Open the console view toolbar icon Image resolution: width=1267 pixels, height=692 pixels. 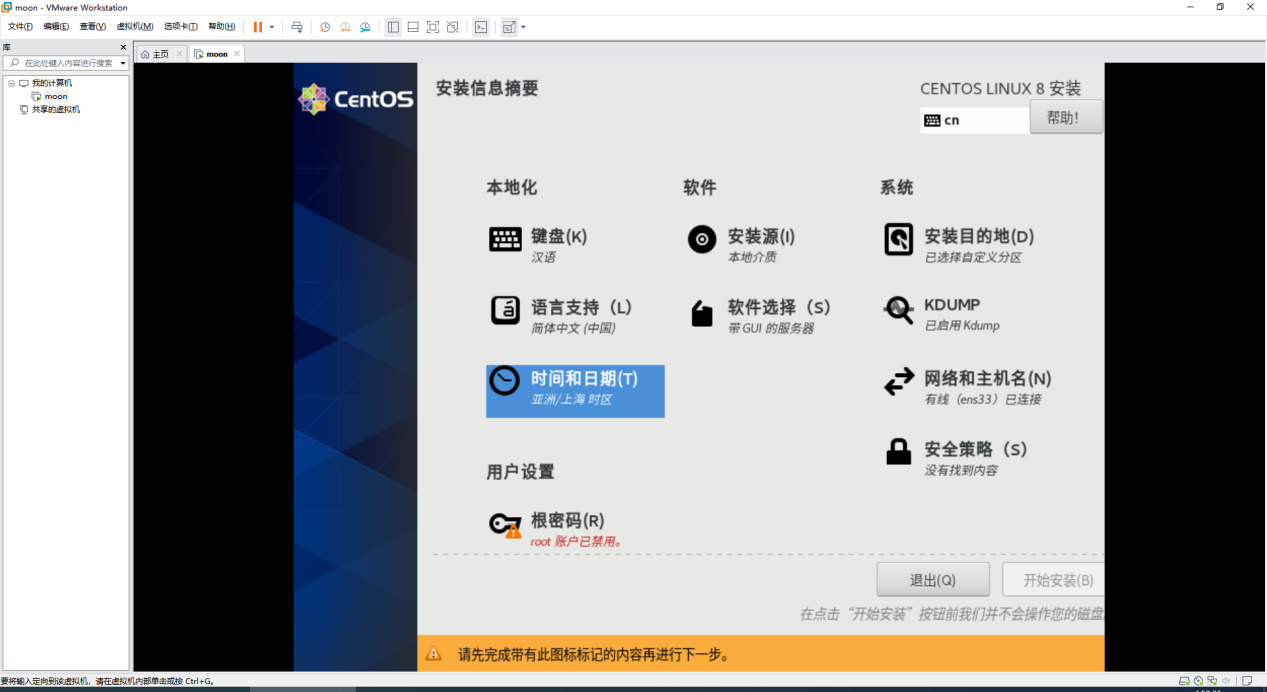pyautogui.click(x=481, y=27)
